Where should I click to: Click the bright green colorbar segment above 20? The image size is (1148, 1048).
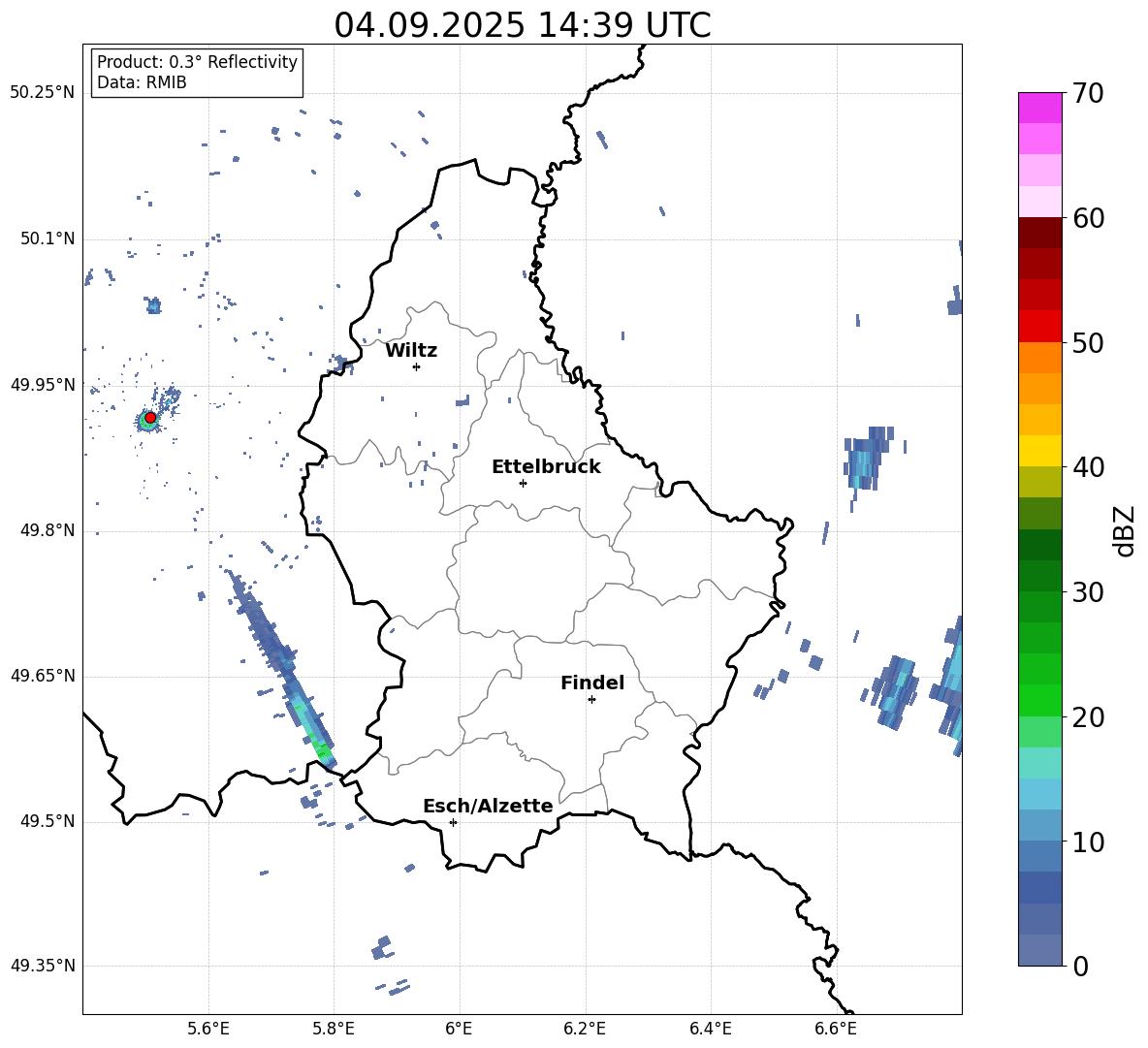(x=1039, y=700)
